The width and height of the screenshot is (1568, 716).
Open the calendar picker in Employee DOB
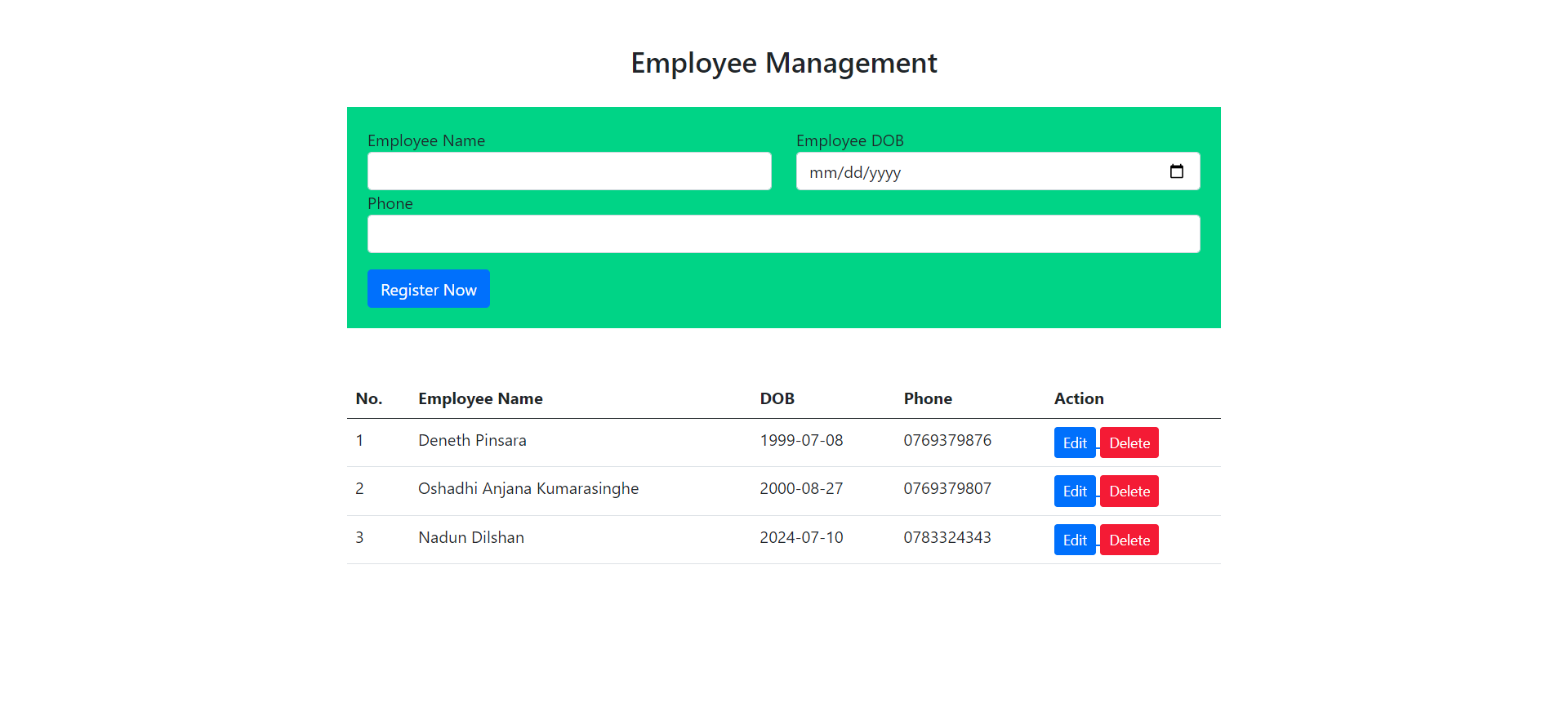pyautogui.click(x=1176, y=171)
